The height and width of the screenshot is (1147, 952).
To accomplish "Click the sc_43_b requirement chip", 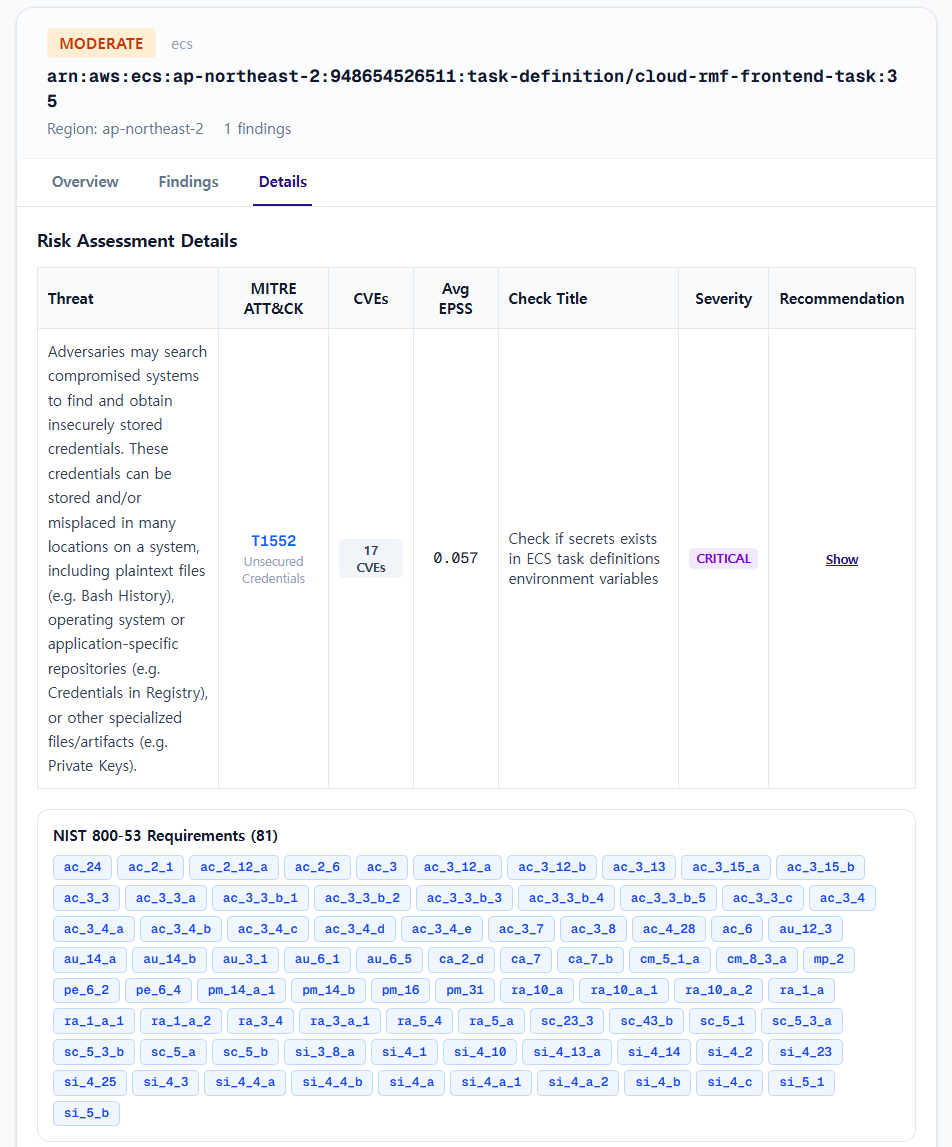I will pyautogui.click(x=647, y=1020).
